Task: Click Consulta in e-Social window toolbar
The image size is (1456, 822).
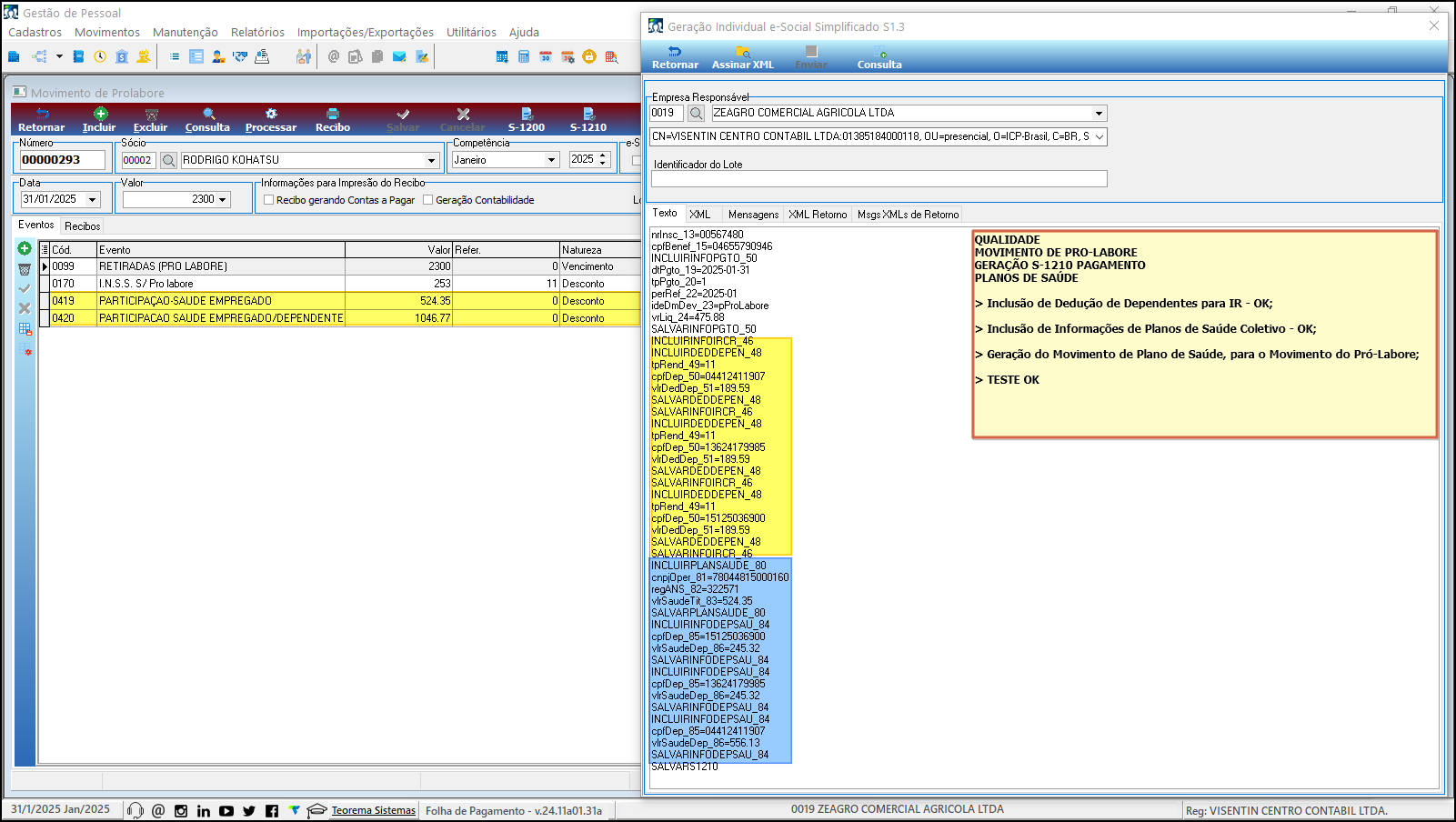Action: (879, 57)
